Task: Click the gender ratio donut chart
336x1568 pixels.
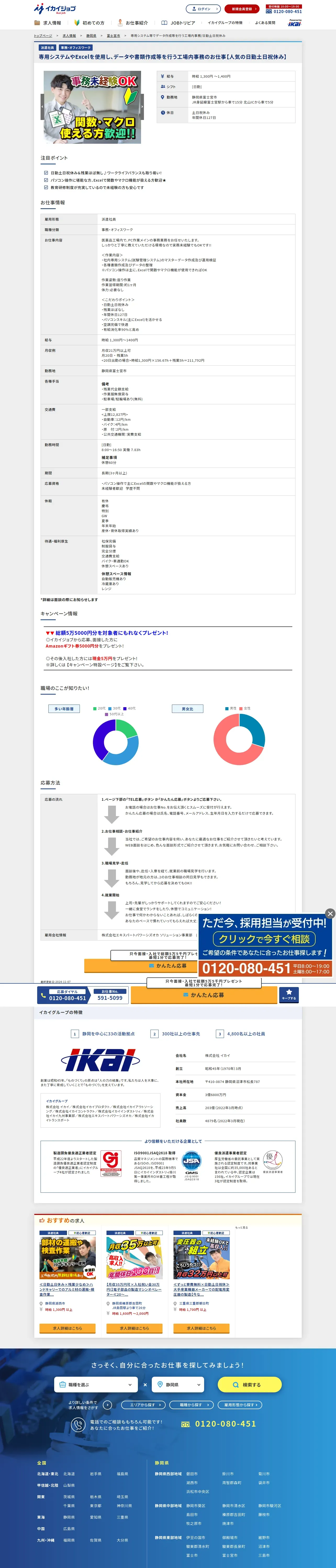Action: coord(239,739)
